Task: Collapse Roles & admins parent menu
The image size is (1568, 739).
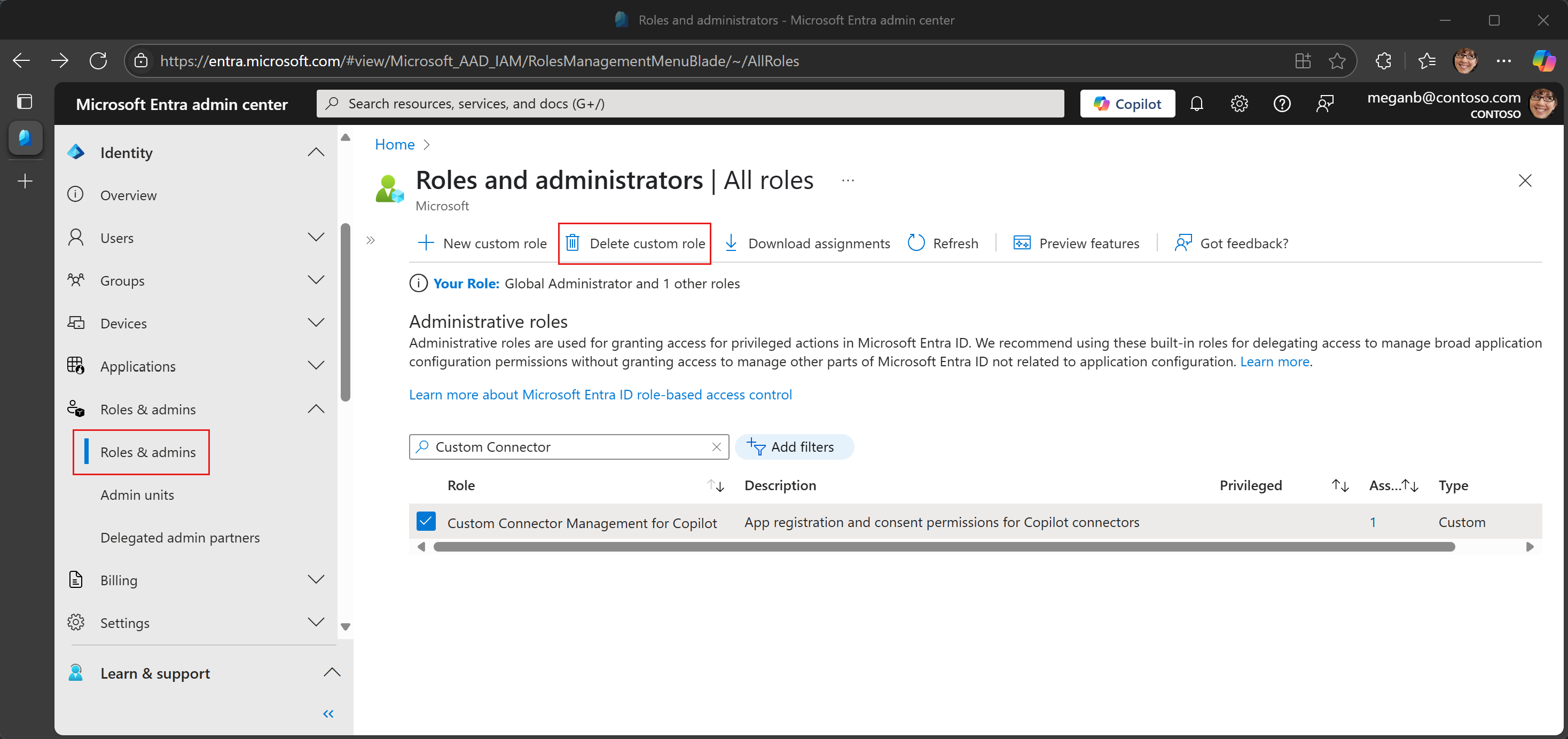Action: [x=316, y=409]
